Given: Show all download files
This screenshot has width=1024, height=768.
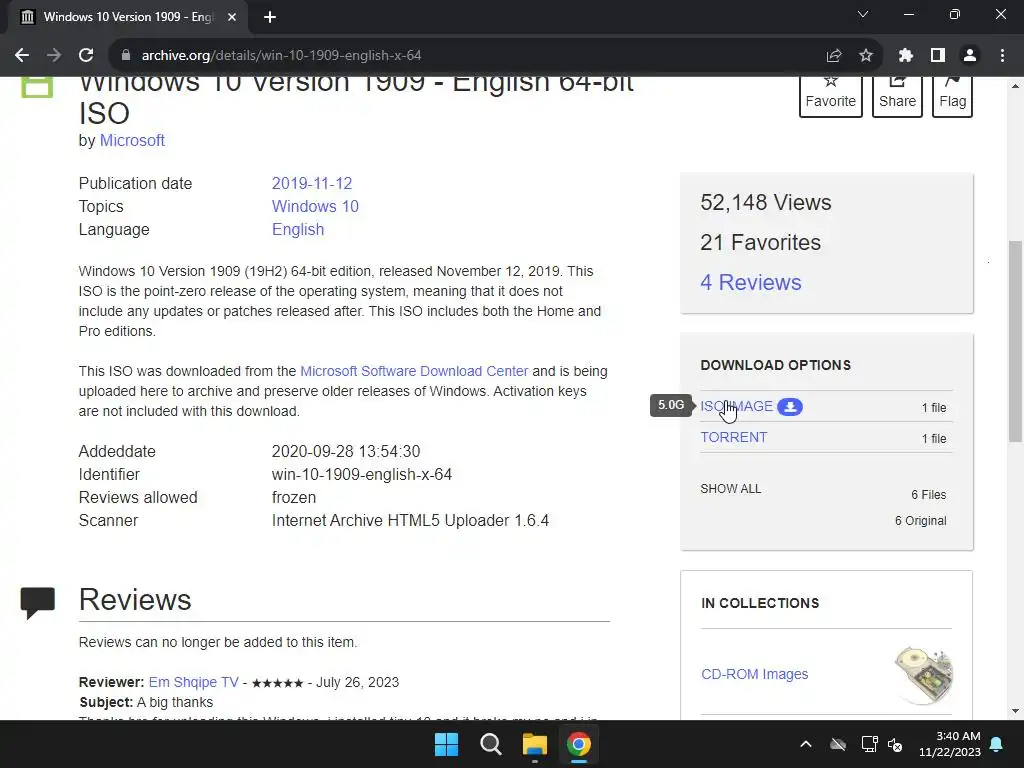Looking at the screenshot, I should pyautogui.click(x=731, y=488).
